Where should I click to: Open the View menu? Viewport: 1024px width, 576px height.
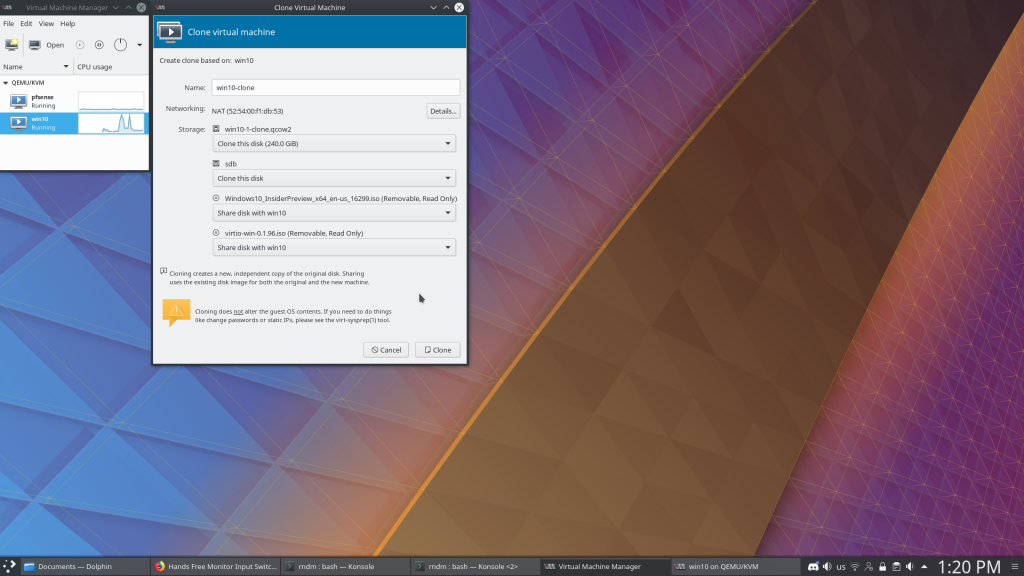pyautogui.click(x=46, y=23)
